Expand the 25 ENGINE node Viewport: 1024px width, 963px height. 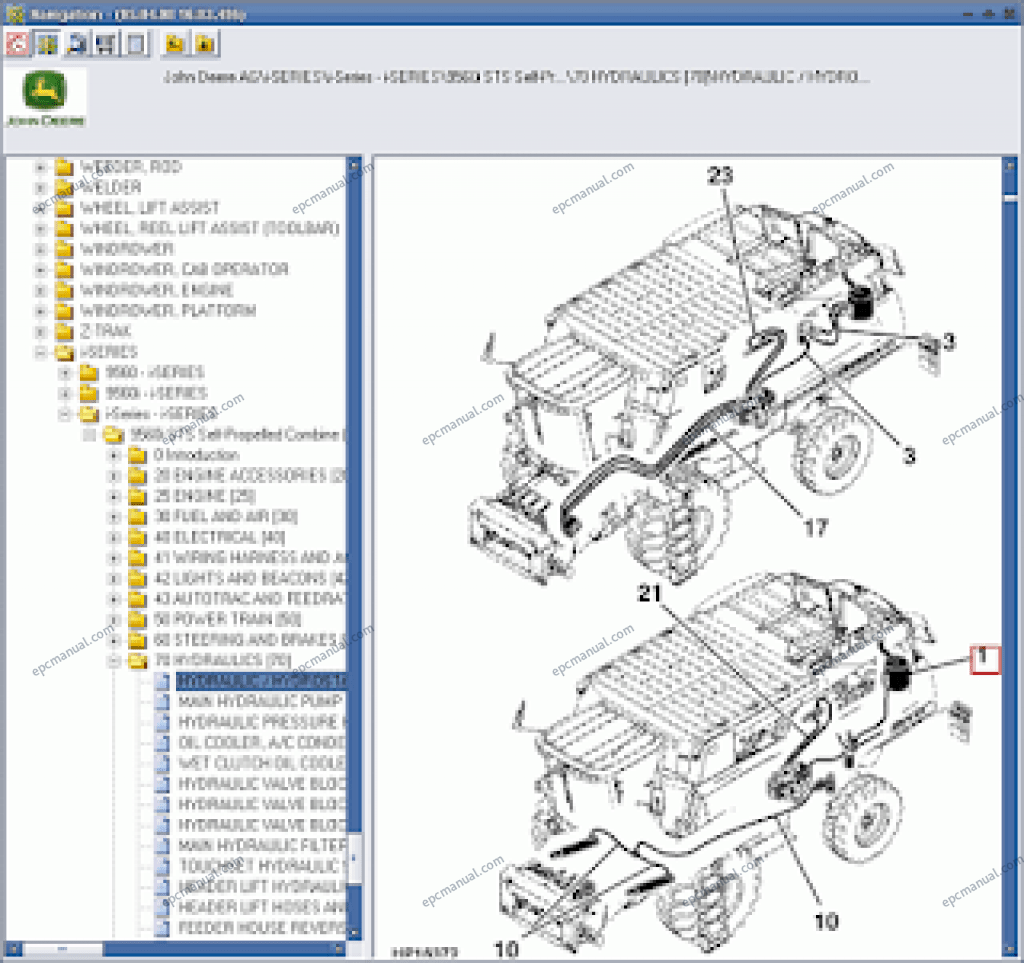click(114, 496)
